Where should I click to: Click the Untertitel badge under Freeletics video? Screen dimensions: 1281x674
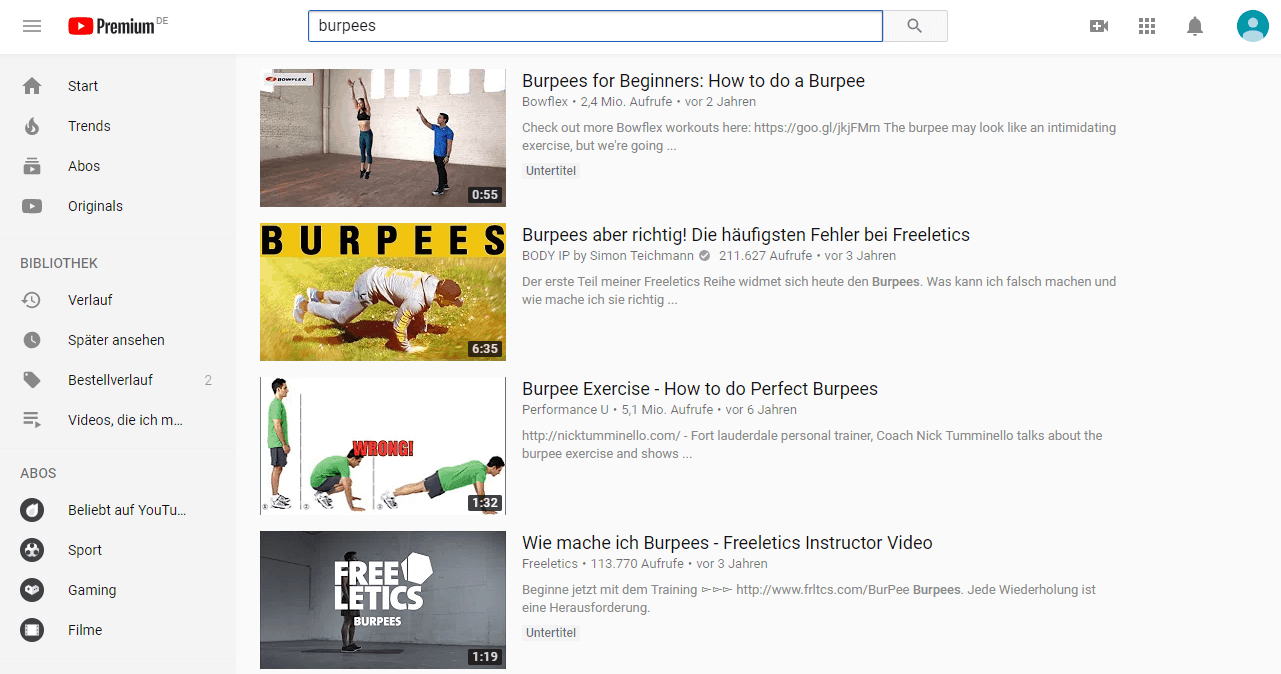tap(552, 633)
